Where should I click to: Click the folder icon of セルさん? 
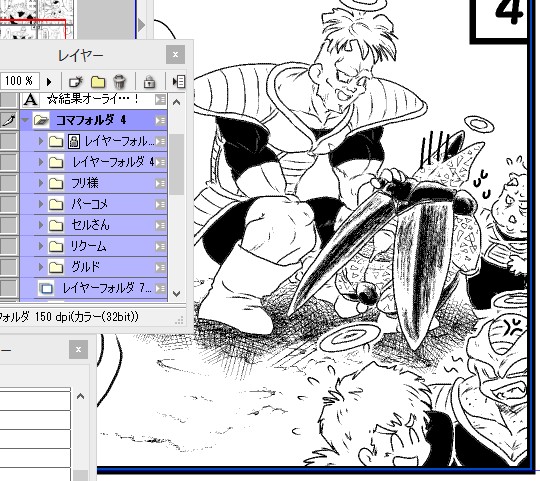click(x=56, y=226)
